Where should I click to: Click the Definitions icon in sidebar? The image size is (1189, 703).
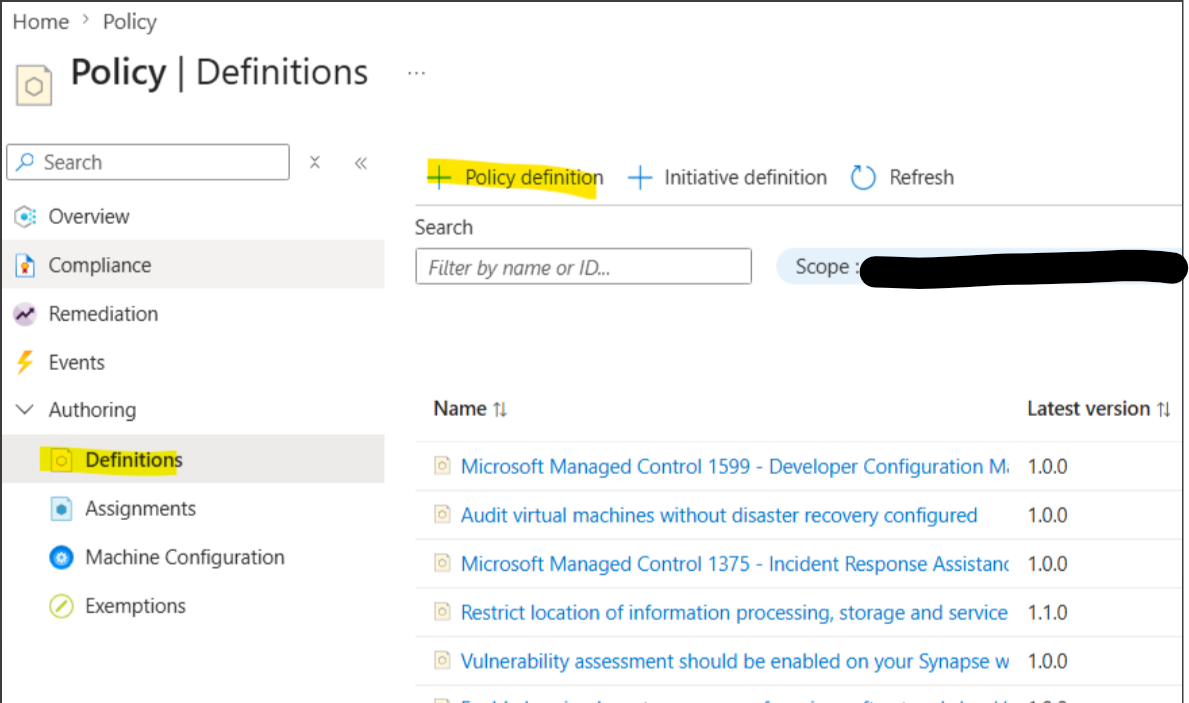(61, 460)
